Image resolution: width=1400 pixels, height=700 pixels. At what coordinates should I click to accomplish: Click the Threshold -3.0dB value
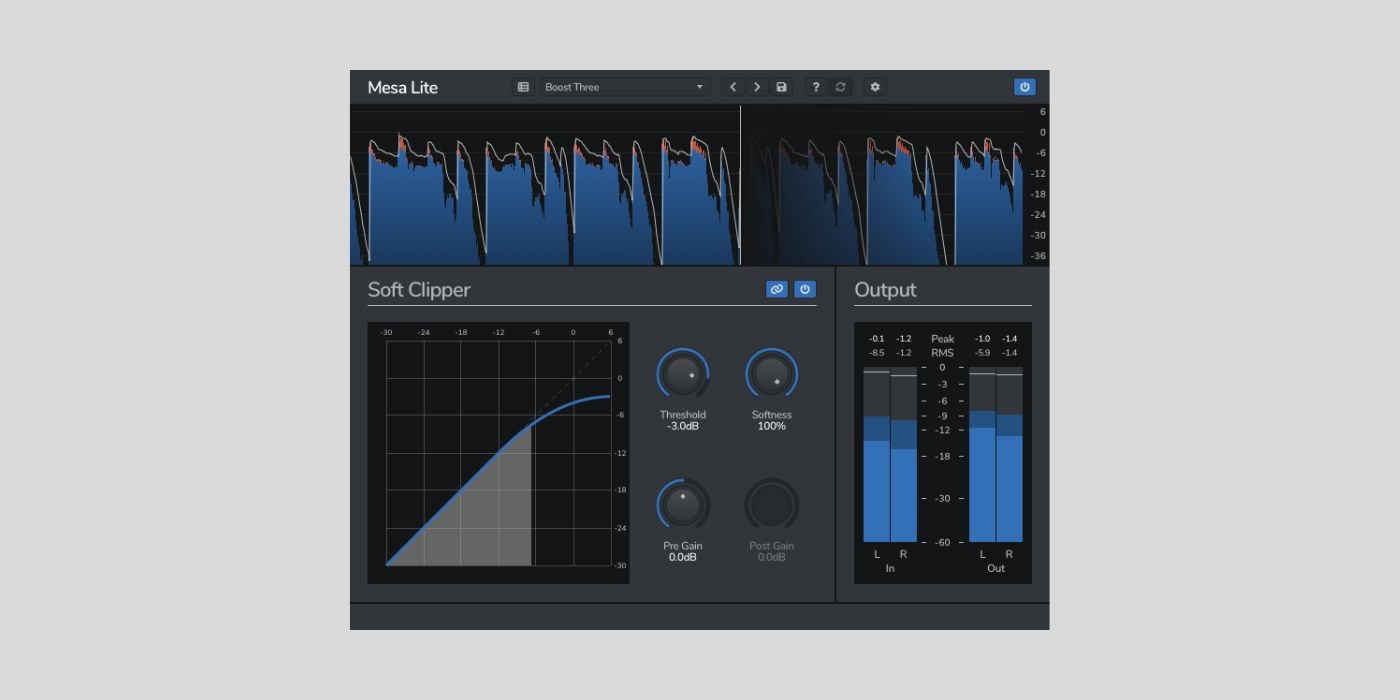point(683,427)
